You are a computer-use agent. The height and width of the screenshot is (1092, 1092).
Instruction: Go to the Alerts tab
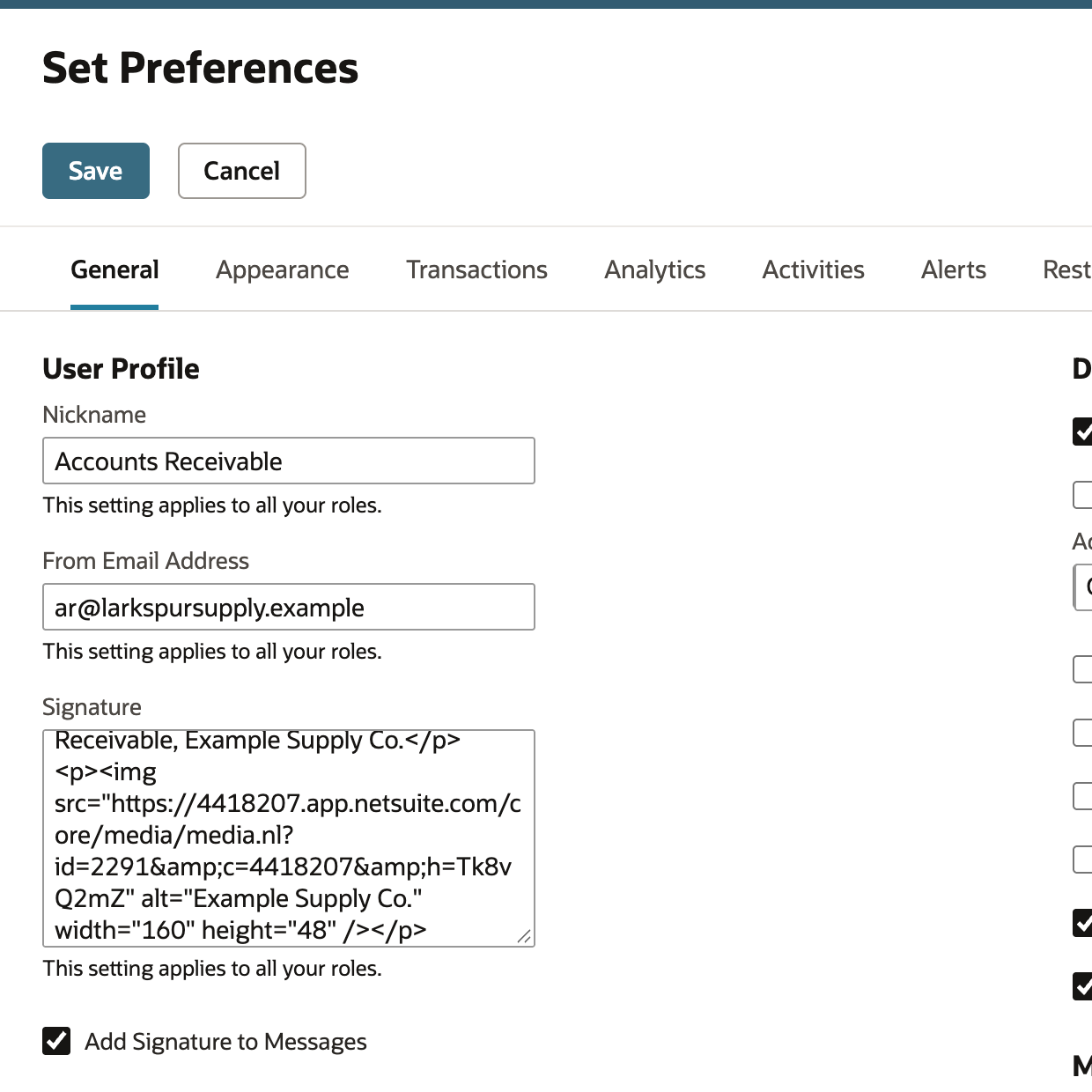click(x=954, y=269)
